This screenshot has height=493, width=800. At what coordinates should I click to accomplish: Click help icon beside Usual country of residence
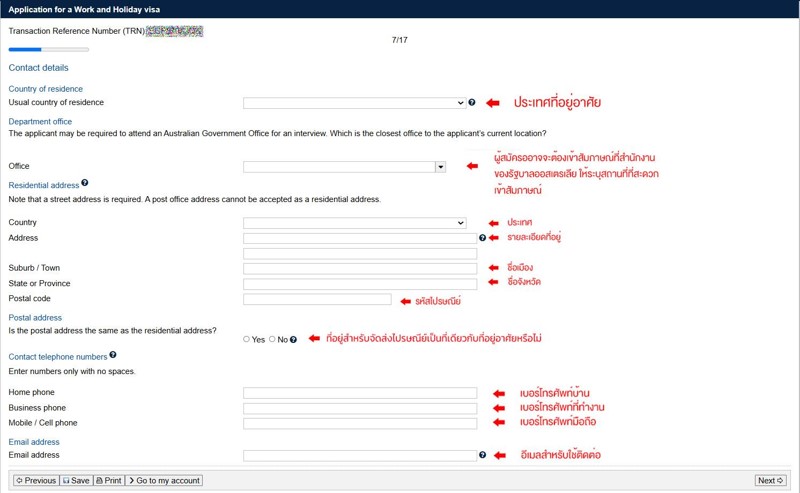click(x=472, y=102)
